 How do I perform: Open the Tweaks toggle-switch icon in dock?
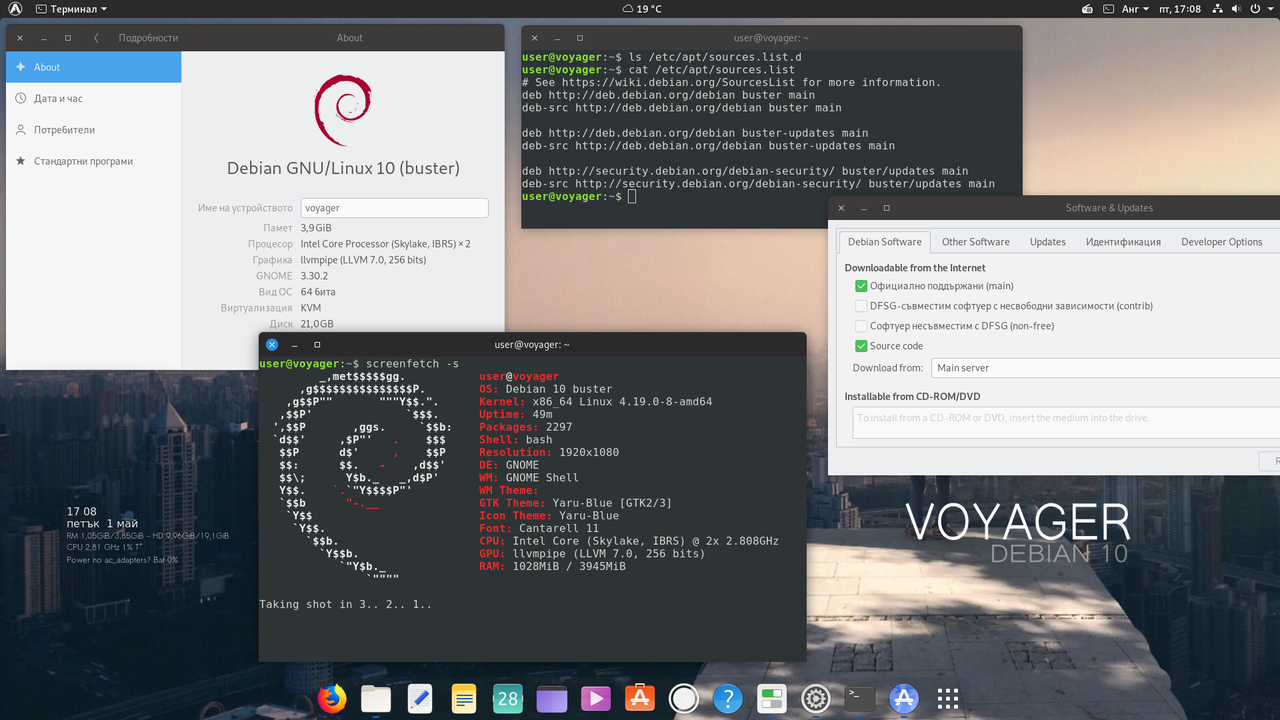coord(772,698)
